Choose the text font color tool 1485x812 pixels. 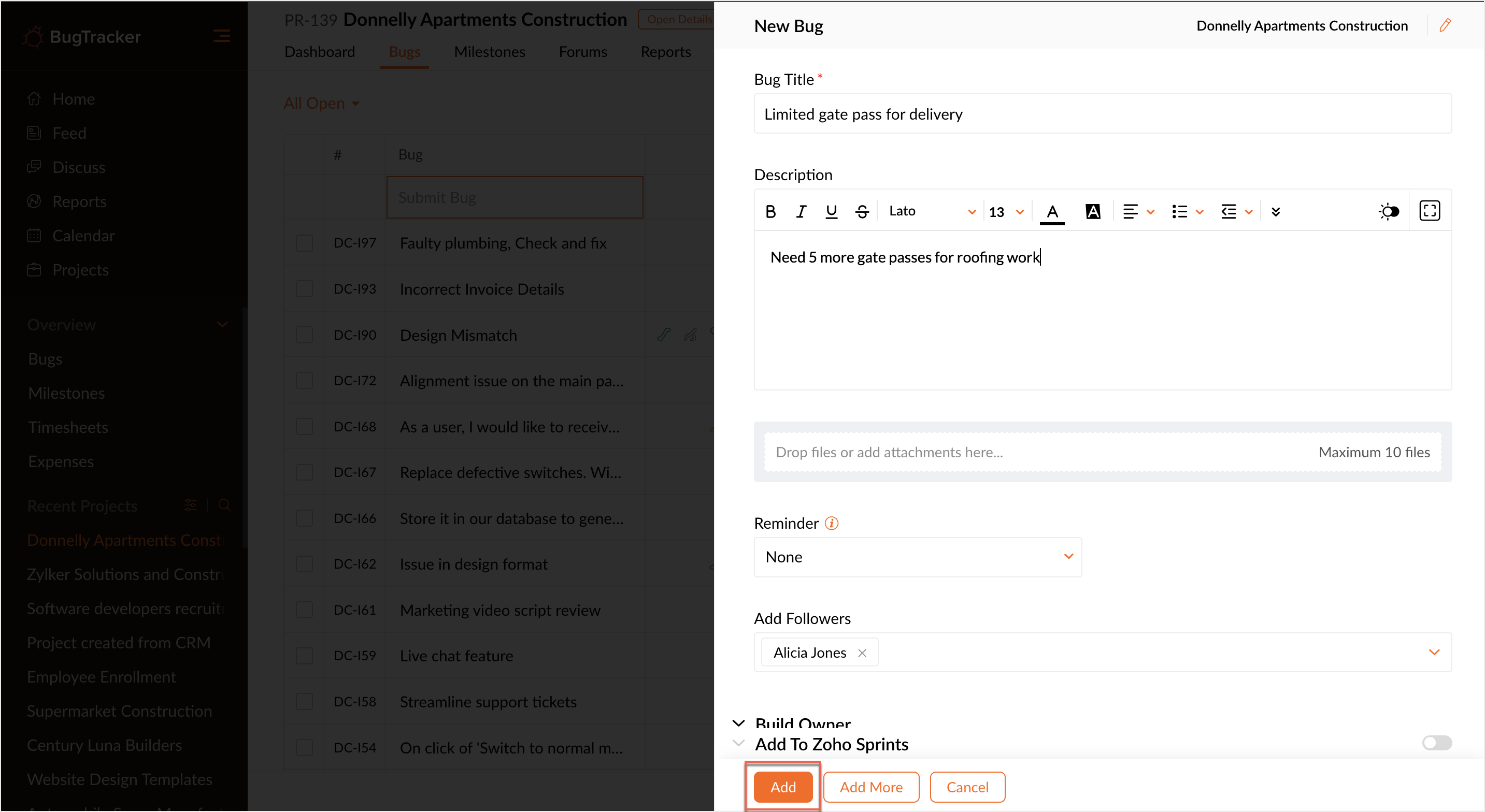click(1052, 211)
